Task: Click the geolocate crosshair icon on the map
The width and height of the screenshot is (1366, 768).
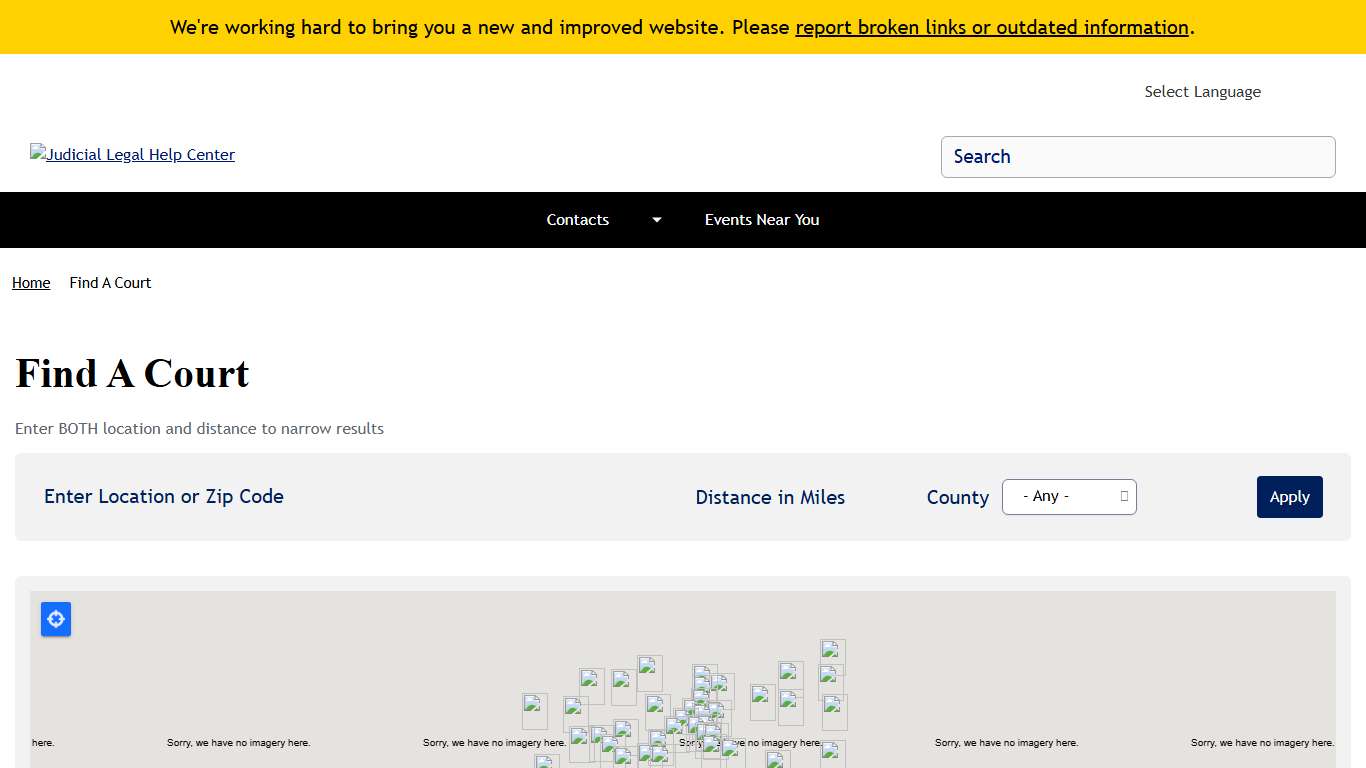Action: click(56, 619)
